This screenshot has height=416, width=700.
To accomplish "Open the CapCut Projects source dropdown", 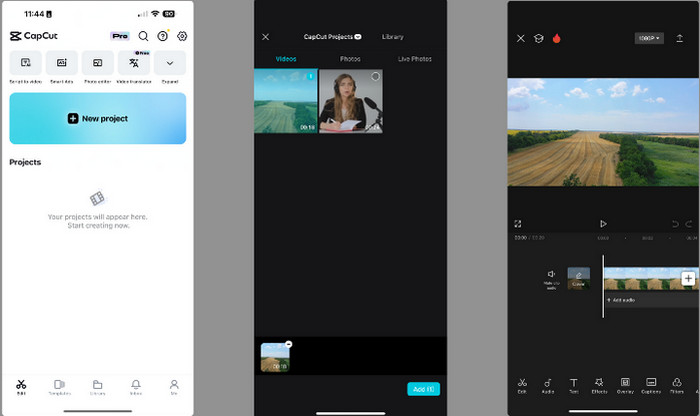I will [333, 37].
